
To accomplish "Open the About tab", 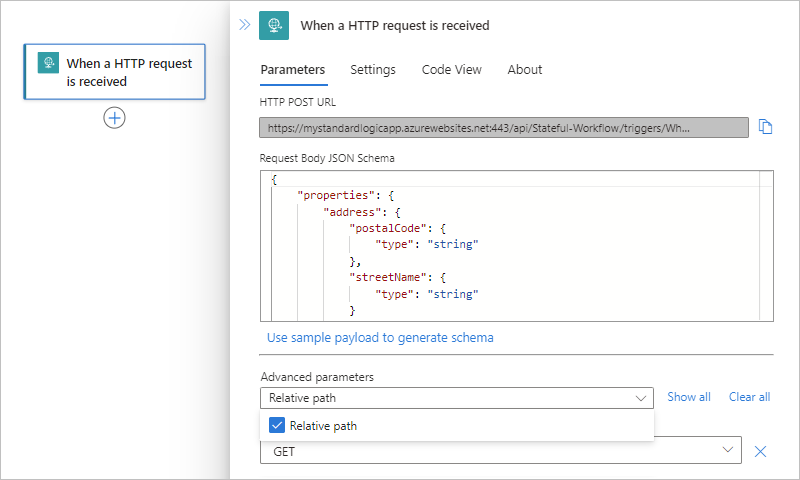I will point(524,70).
